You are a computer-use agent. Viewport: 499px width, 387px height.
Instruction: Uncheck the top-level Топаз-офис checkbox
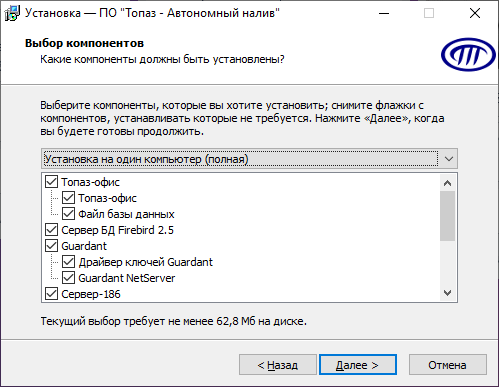click(x=51, y=182)
